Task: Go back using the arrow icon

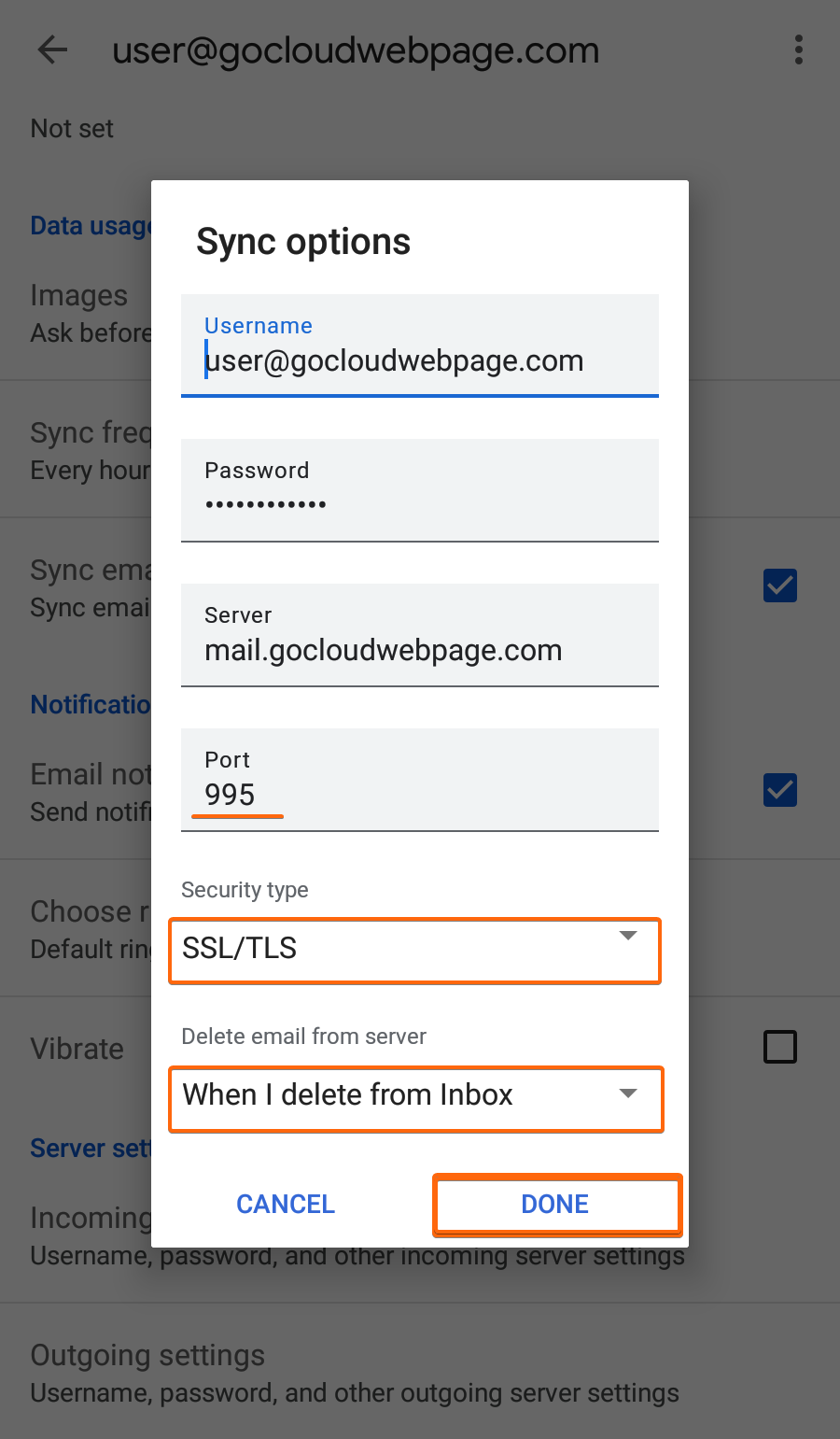Action: 53,50
